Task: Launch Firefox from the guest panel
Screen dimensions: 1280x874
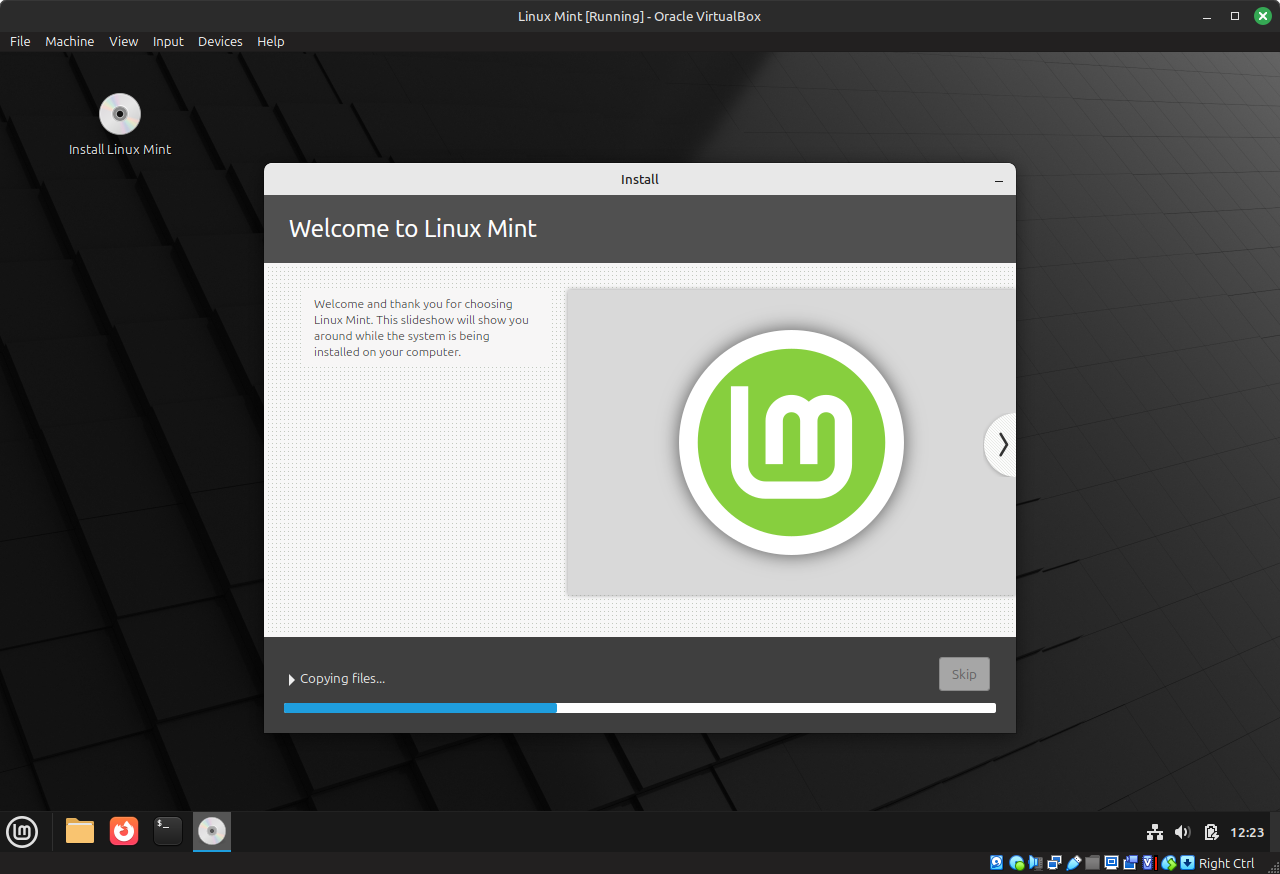Action: 124,831
